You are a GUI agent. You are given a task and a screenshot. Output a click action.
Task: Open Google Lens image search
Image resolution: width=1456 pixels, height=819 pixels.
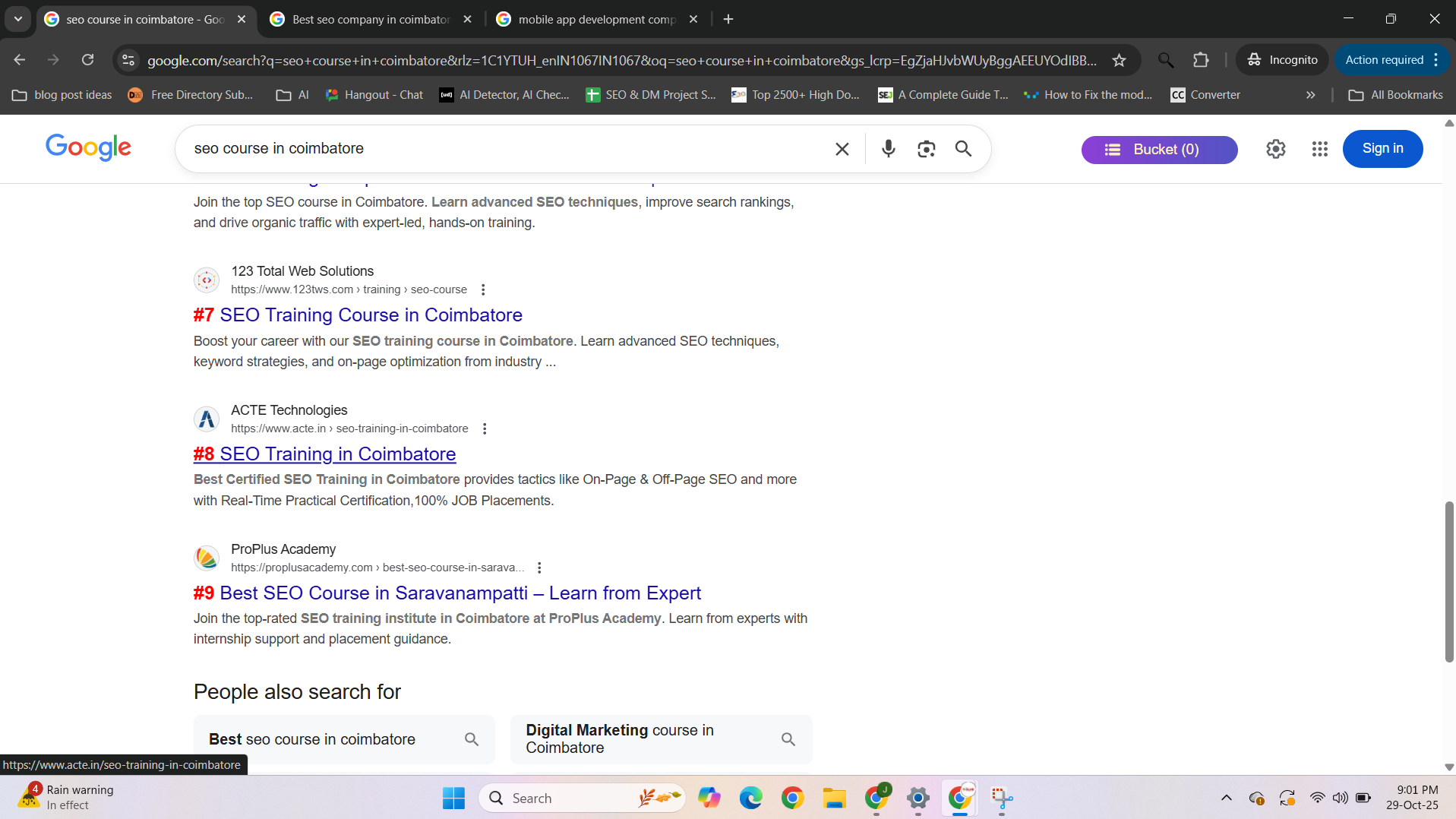(926, 149)
